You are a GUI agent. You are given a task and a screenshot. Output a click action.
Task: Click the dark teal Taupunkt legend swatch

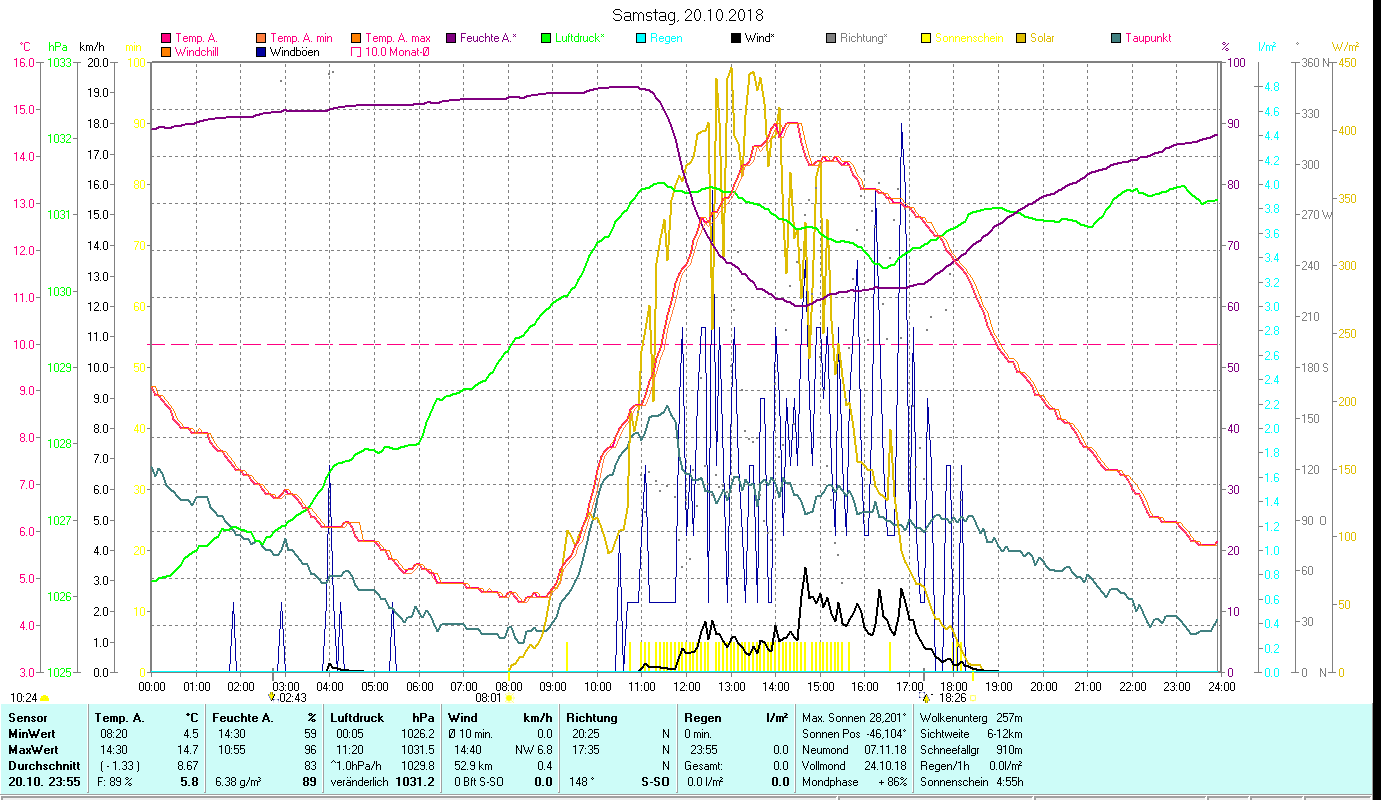(1115, 39)
